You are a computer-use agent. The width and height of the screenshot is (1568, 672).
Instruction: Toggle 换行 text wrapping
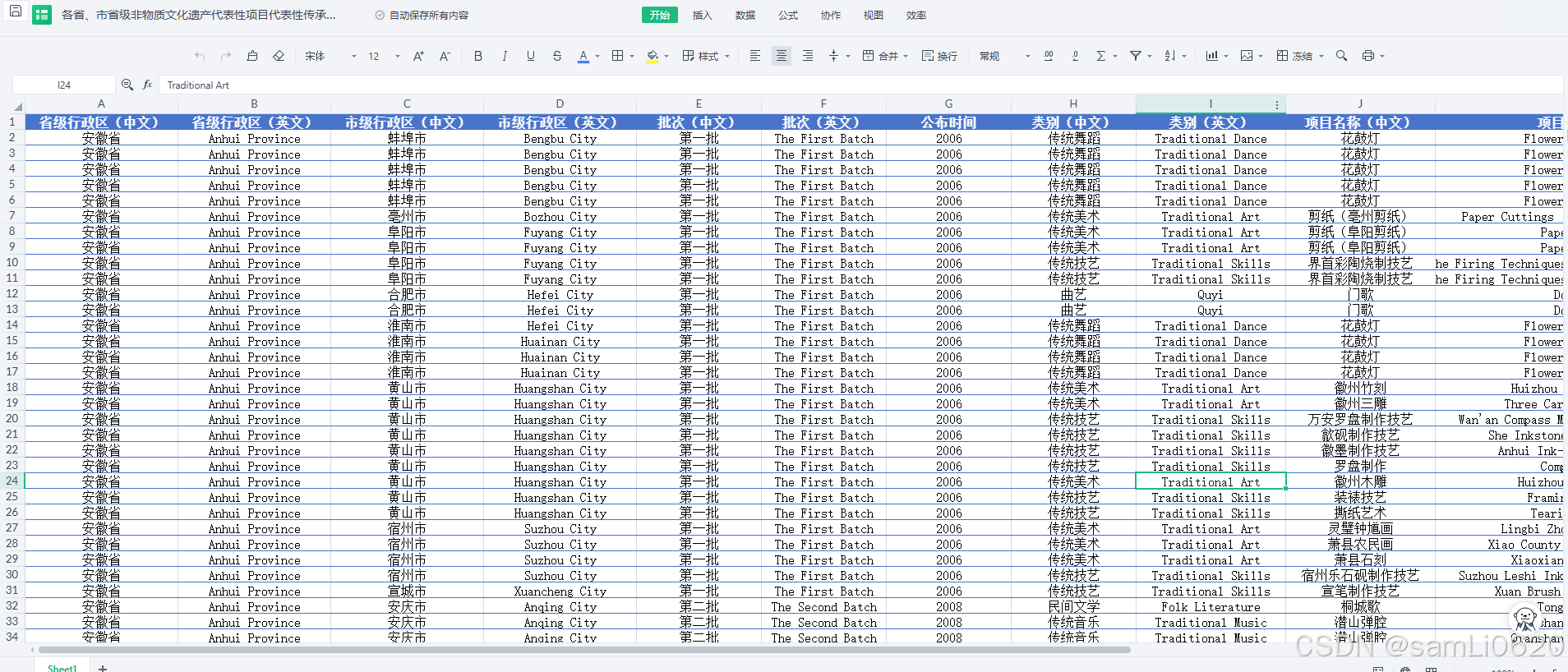939,56
